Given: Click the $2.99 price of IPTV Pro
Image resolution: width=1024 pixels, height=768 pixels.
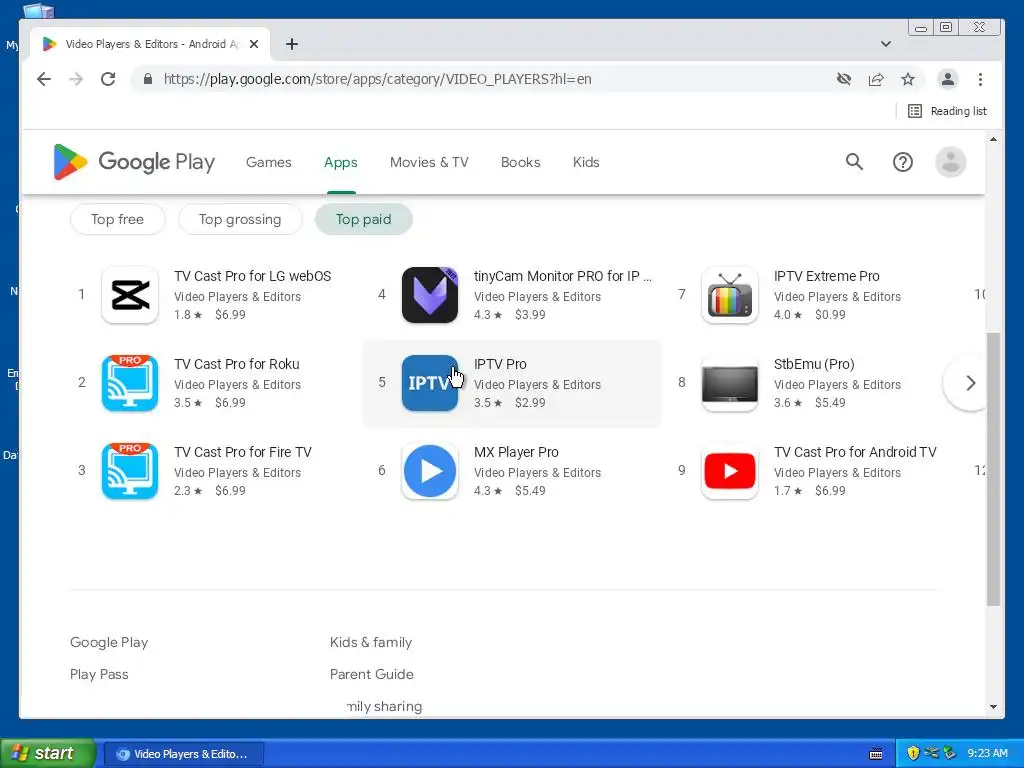Looking at the screenshot, I should [530, 402].
